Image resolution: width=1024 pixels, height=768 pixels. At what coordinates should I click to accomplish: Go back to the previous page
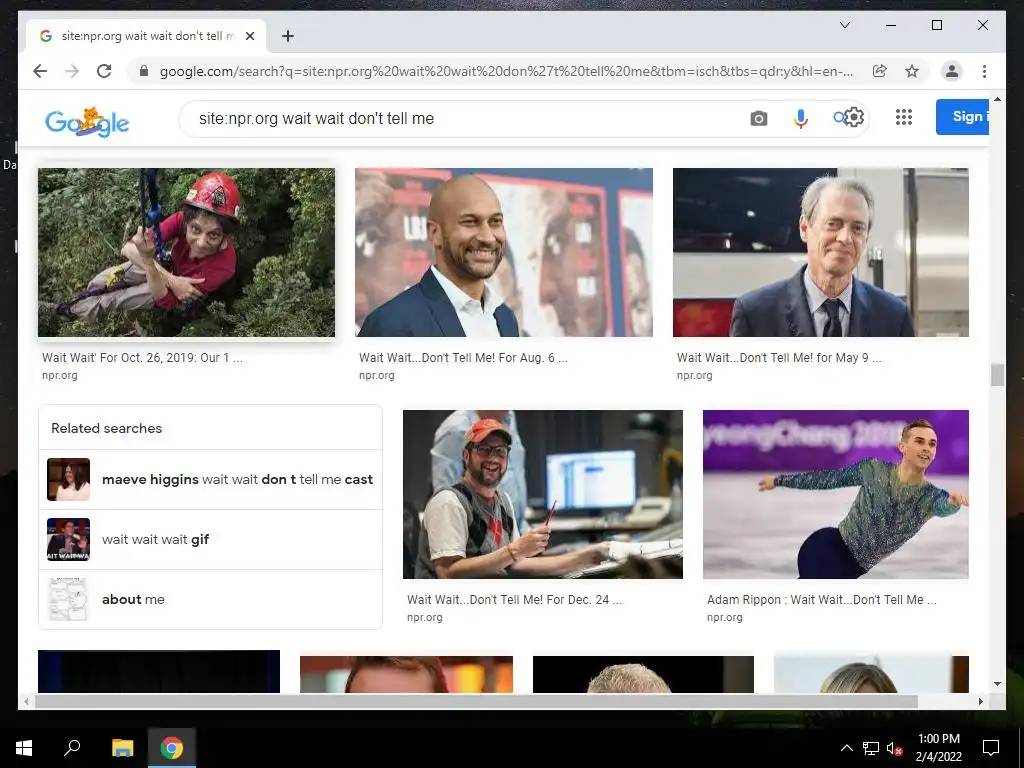point(40,71)
